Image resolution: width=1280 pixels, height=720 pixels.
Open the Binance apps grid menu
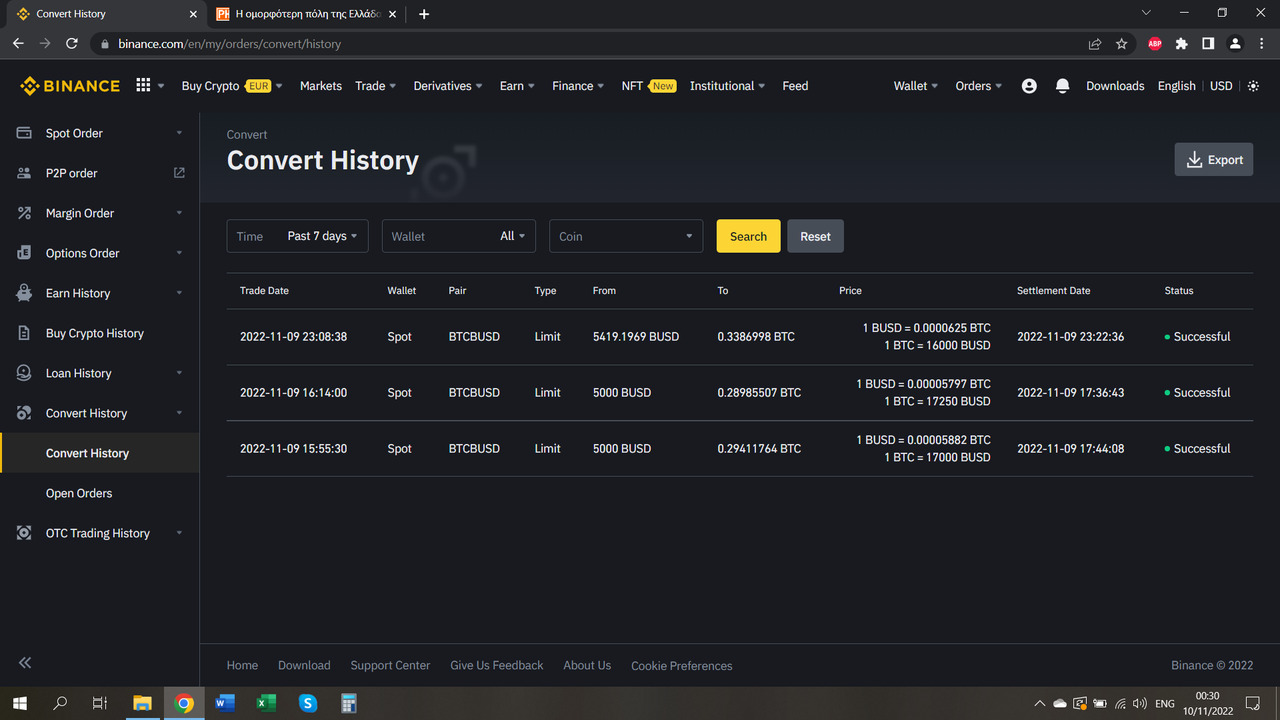tap(143, 86)
